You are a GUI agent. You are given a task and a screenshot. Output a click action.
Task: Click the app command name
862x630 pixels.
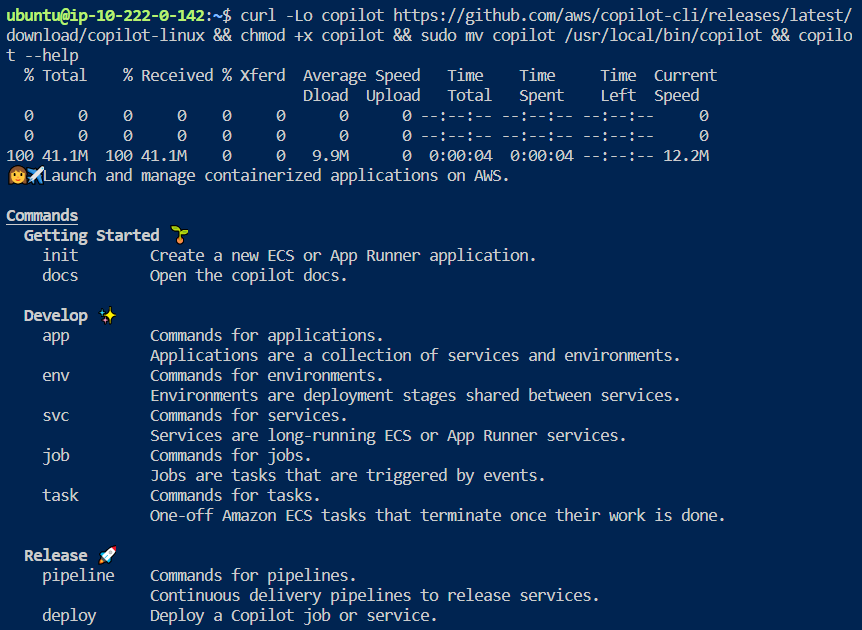point(56,336)
